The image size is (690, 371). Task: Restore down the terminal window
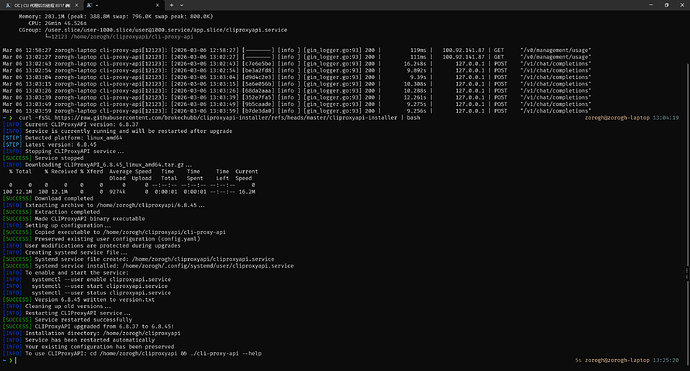point(666,5)
